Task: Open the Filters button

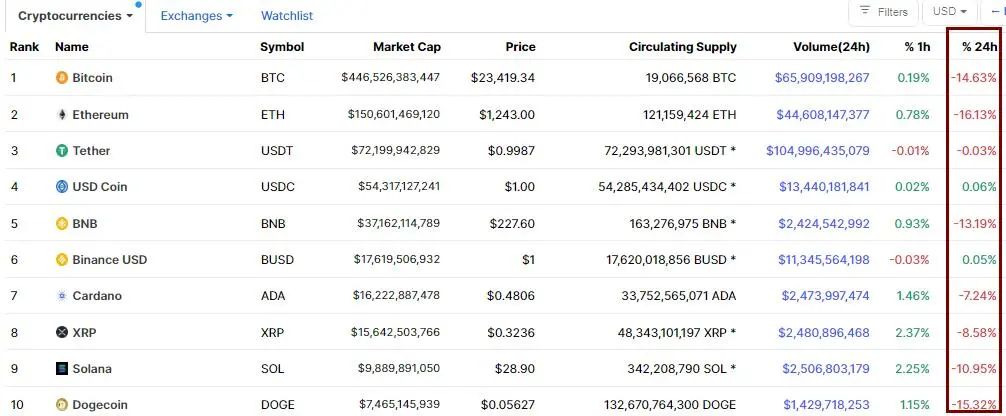Action: click(x=882, y=12)
